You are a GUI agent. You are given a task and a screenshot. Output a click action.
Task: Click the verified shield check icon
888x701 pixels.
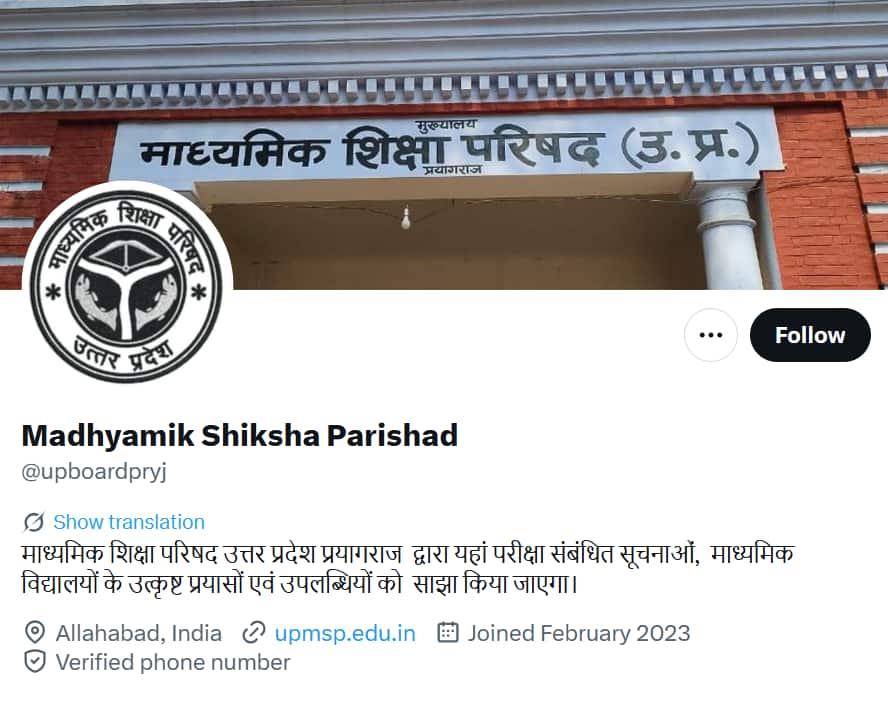point(35,661)
